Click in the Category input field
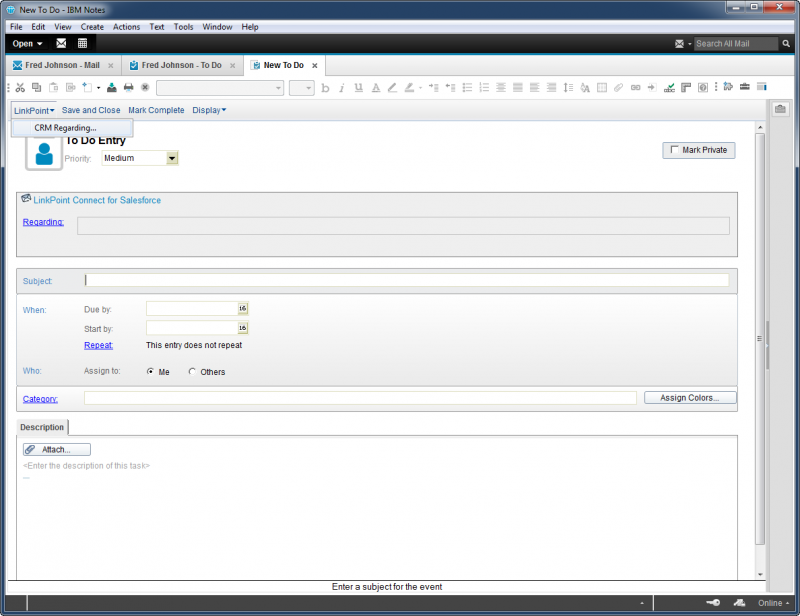Image resolution: width=800 pixels, height=616 pixels. point(360,398)
